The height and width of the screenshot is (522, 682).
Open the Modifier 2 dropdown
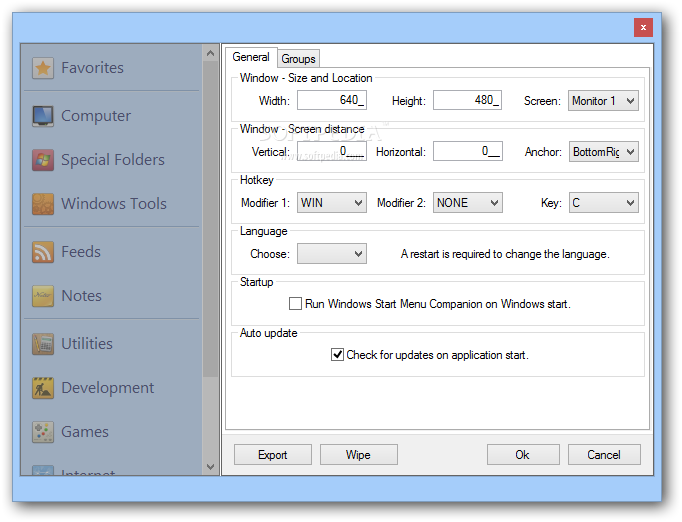click(x=468, y=203)
